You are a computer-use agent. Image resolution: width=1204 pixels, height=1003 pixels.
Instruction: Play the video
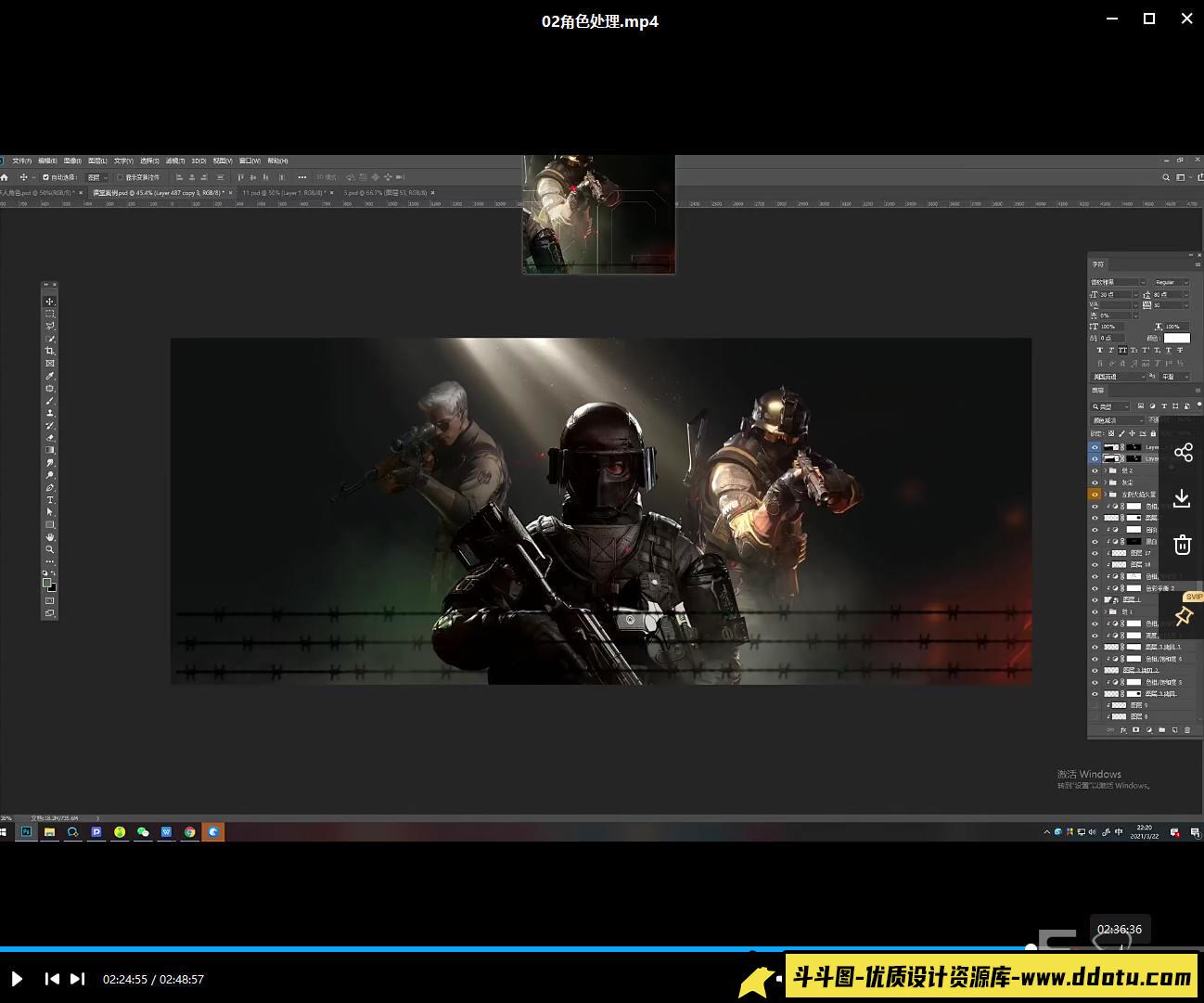click(17, 979)
